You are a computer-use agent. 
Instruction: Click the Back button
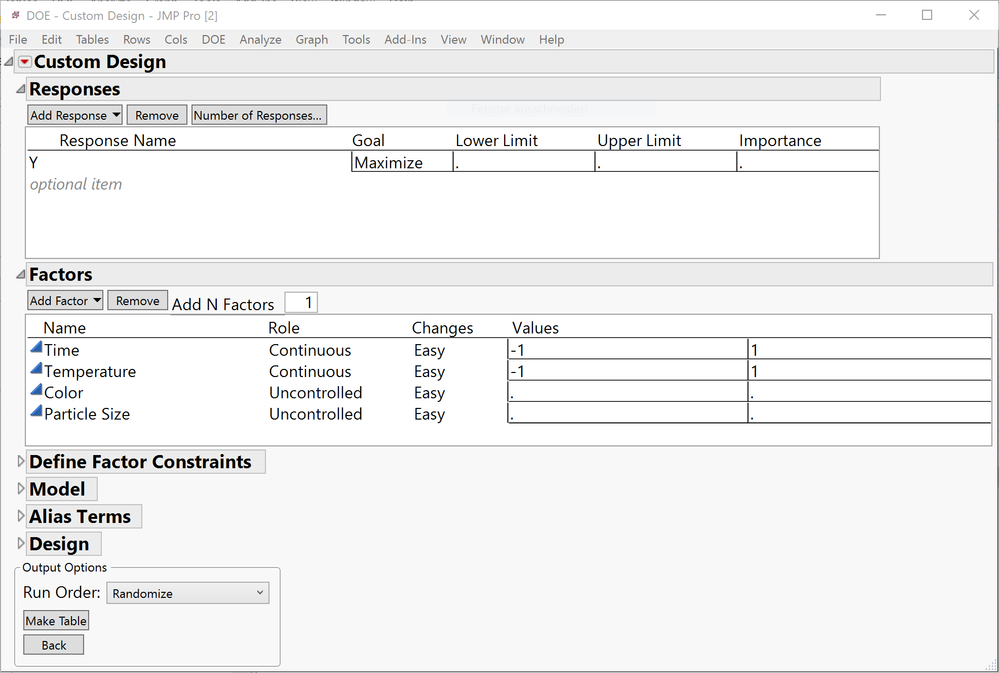coord(54,645)
